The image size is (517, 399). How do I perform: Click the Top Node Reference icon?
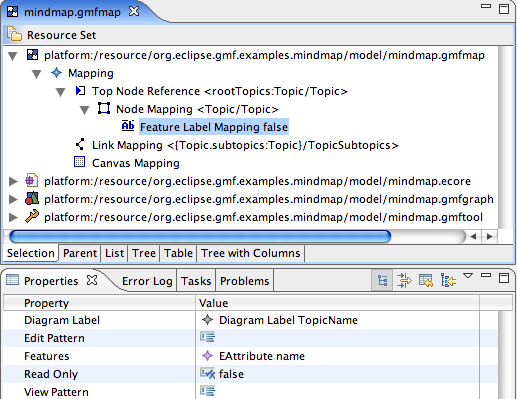point(80,91)
